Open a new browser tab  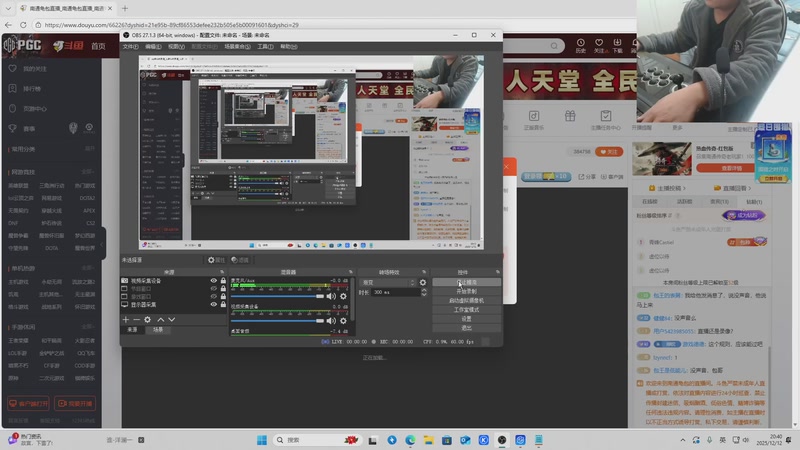(x=124, y=8)
